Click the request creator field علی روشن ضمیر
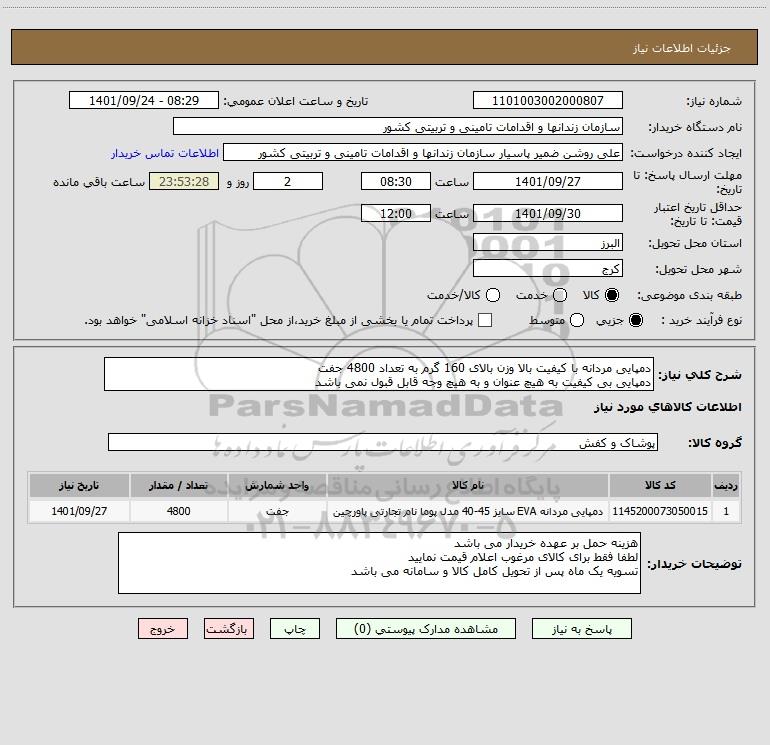This screenshot has height=745, width=770. (x=423, y=153)
